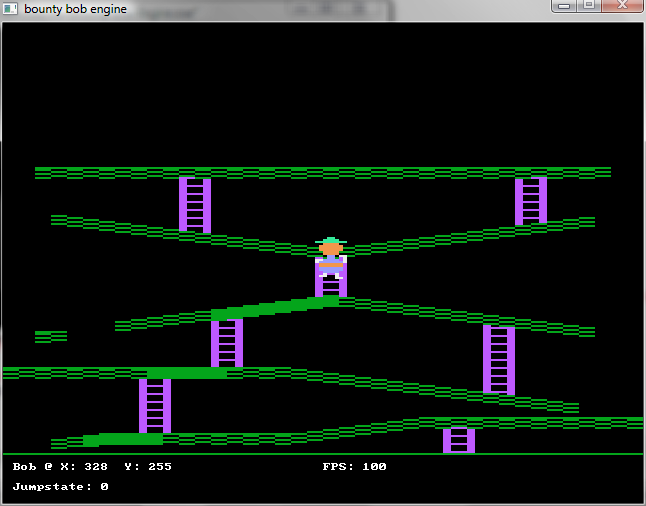Click the solid green section on bottom-left platform
Image resolution: width=646 pixels, height=506 pixels.
tap(125, 439)
